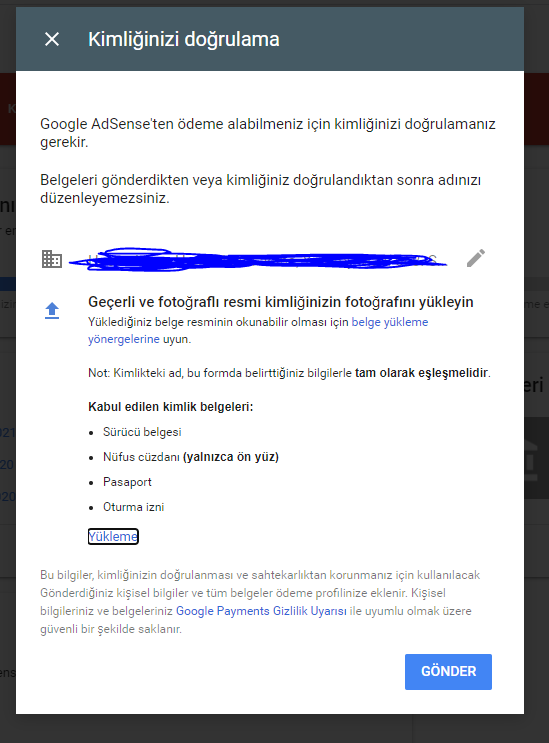
Task: Select the Oturma izni list item
Action: click(x=134, y=507)
